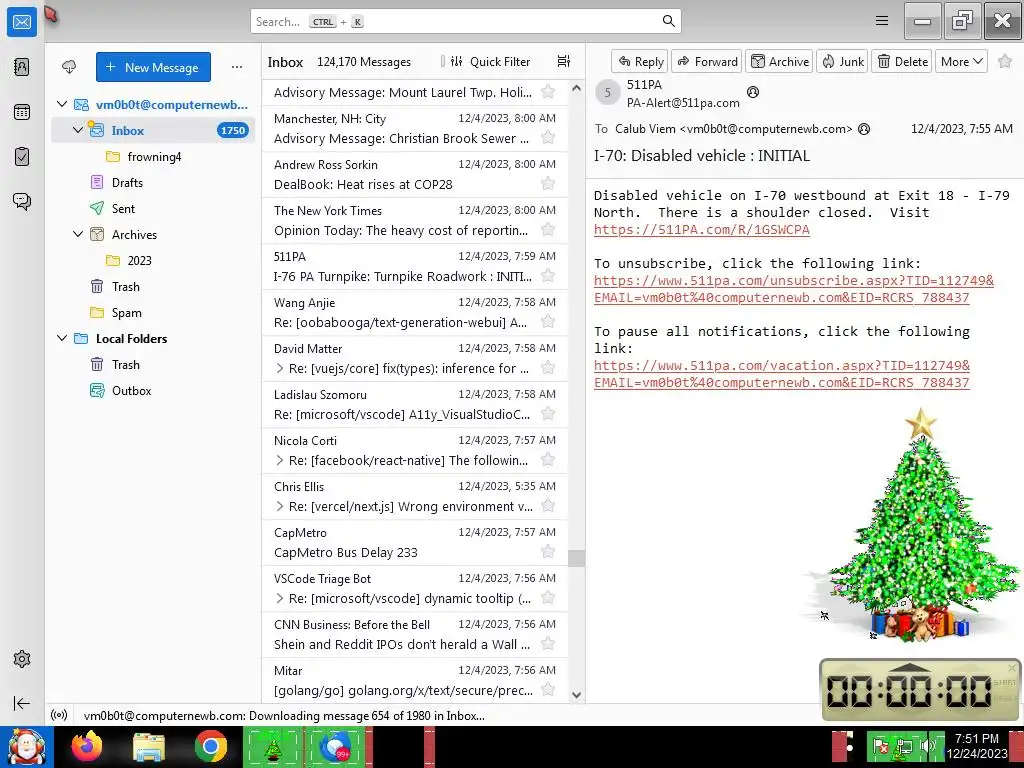This screenshot has height=768, width=1024.
Task: Collapse the vm0b0t account tree
Action: click(x=62, y=104)
